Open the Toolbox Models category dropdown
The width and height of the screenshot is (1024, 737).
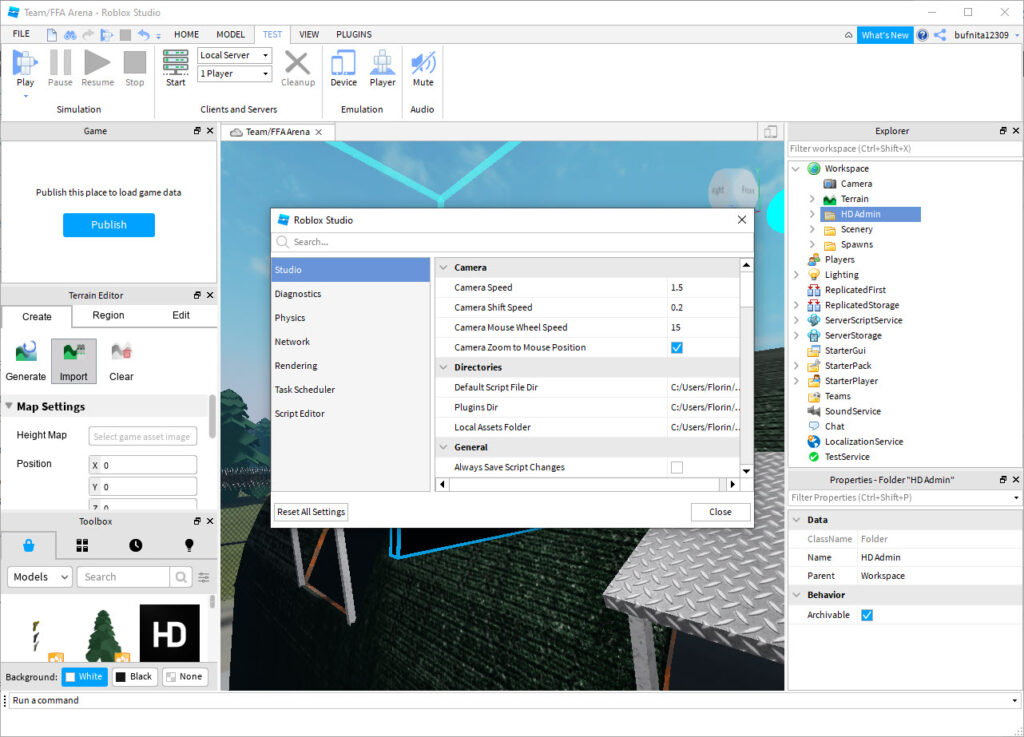coord(40,577)
